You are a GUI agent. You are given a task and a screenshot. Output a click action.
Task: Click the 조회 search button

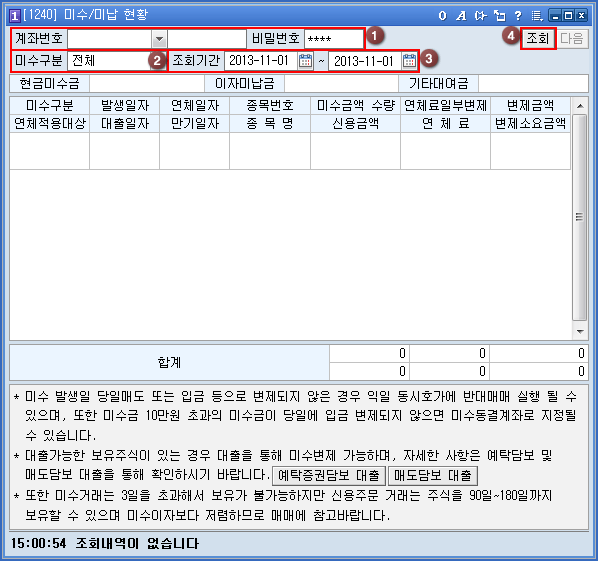pos(538,39)
